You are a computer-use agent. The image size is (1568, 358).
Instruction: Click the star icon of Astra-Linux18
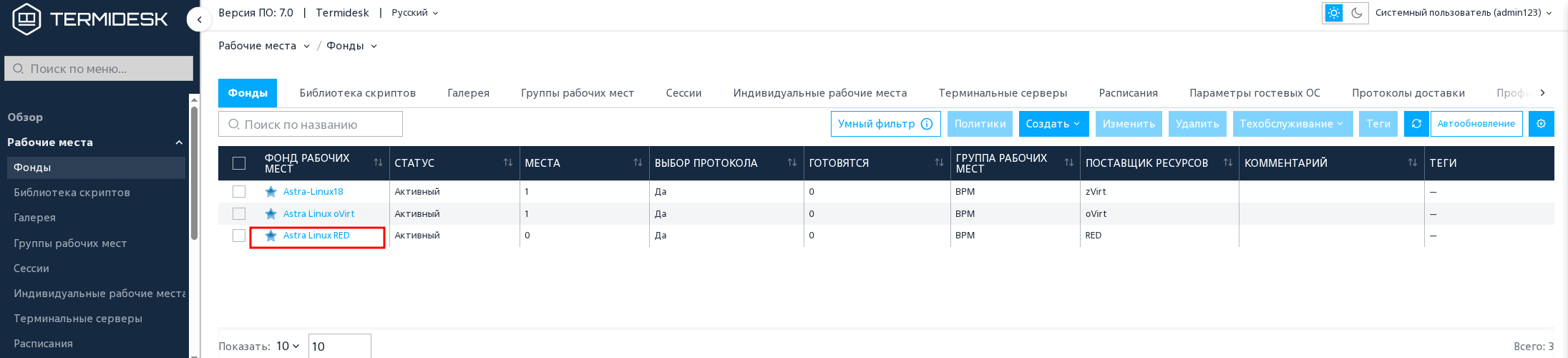[271, 192]
